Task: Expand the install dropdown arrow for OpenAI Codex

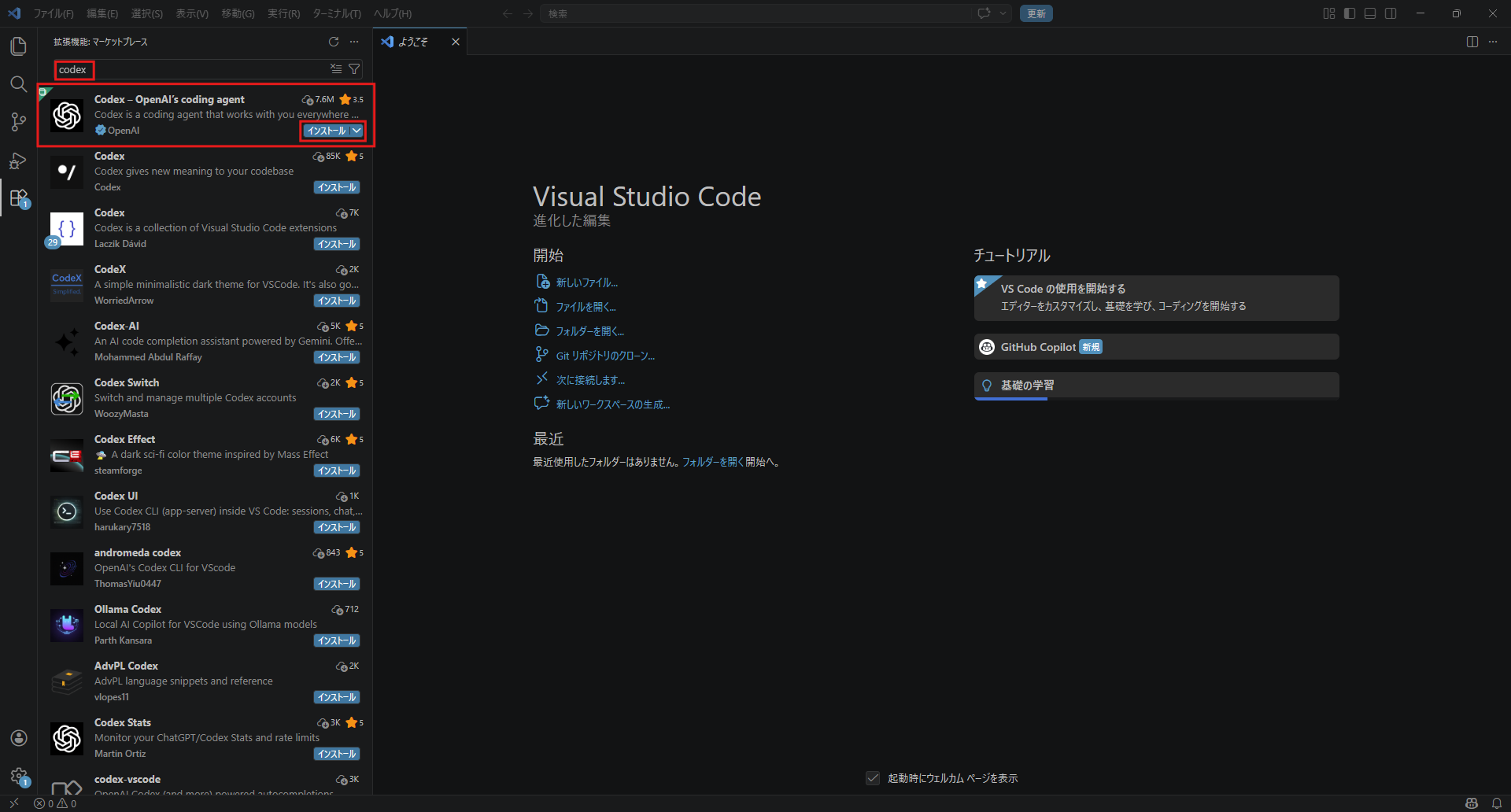Action: pos(357,131)
